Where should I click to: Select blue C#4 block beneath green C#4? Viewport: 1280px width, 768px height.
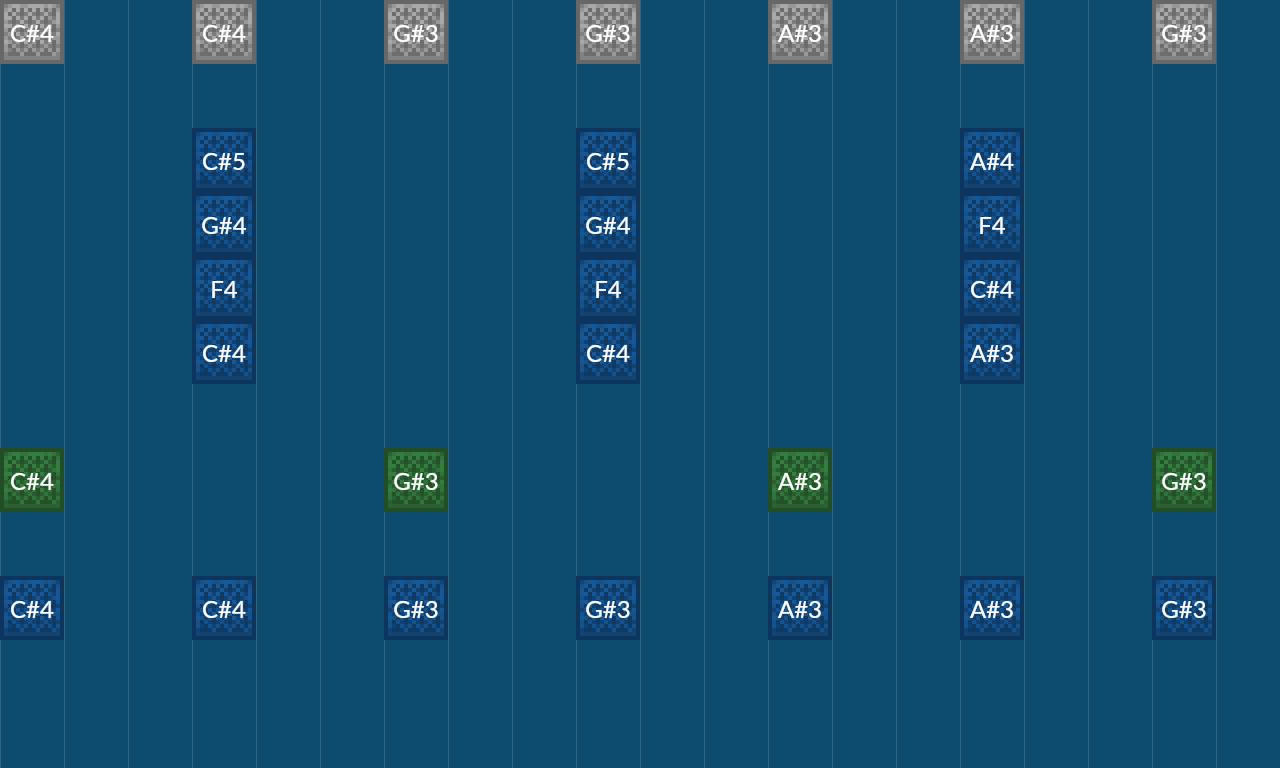pyautogui.click(x=32, y=608)
